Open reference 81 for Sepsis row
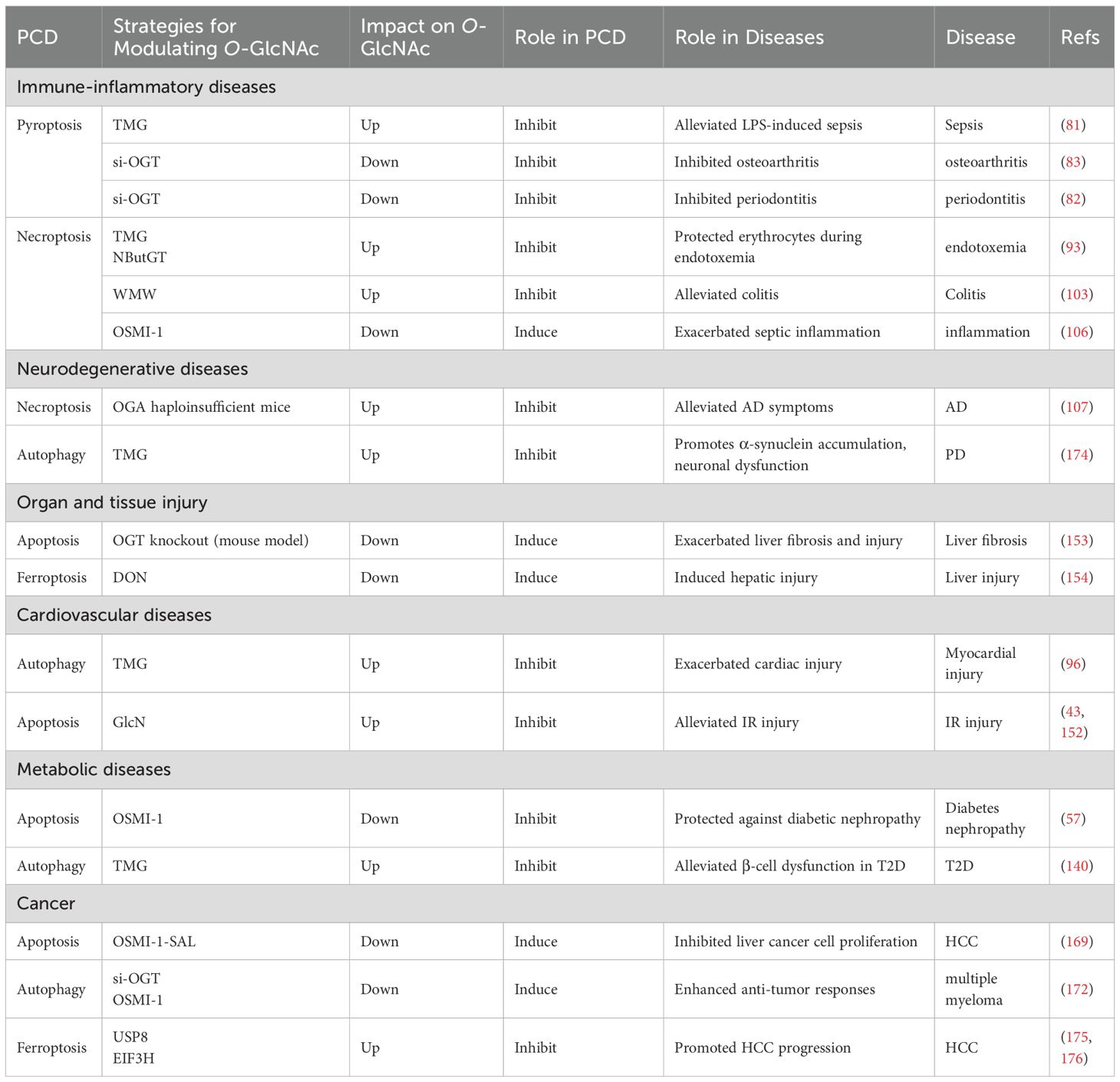 click(x=1073, y=125)
